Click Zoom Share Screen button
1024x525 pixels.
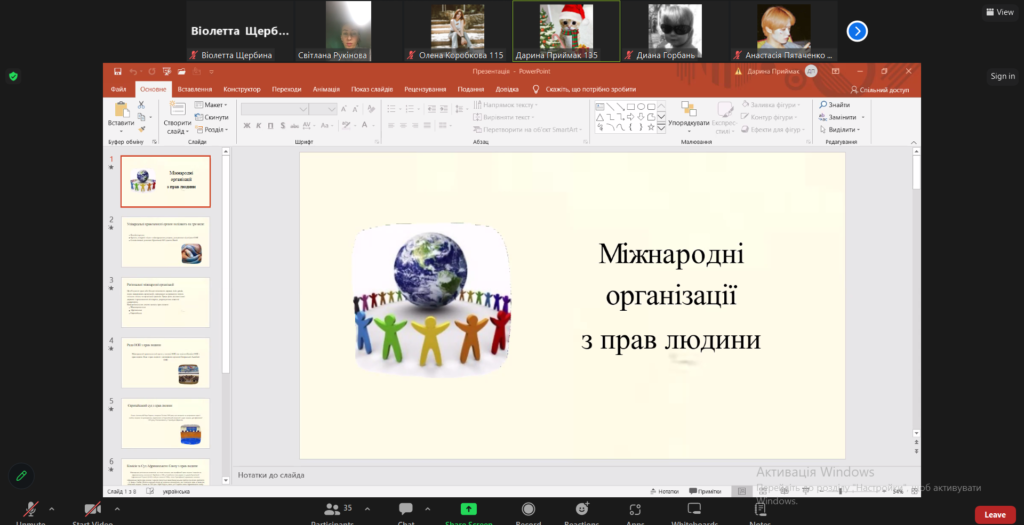pos(468,512)
